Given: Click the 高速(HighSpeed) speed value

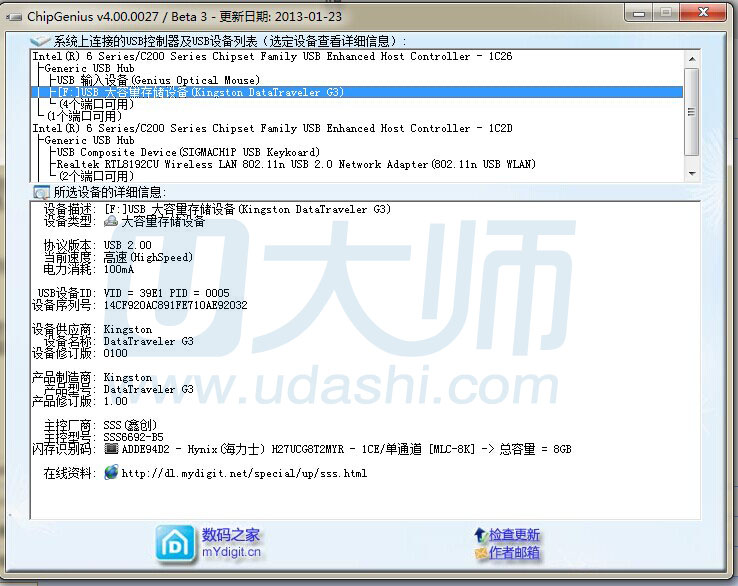Looking at the screenshot, I should click(148, 257).
